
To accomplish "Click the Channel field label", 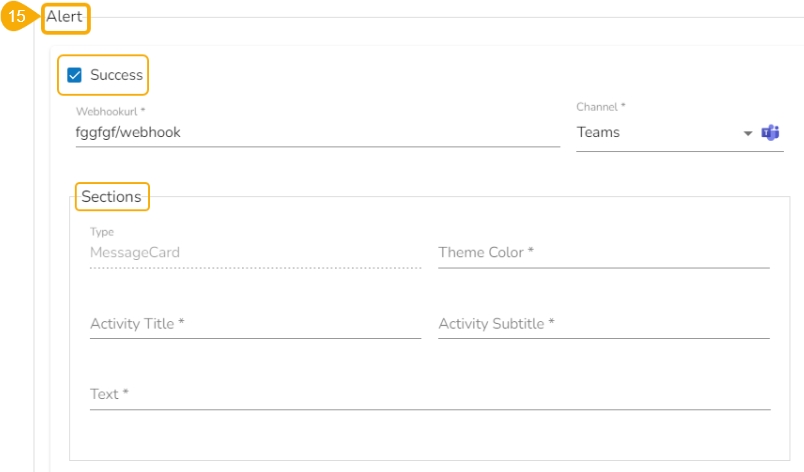I will coord(601,107).
